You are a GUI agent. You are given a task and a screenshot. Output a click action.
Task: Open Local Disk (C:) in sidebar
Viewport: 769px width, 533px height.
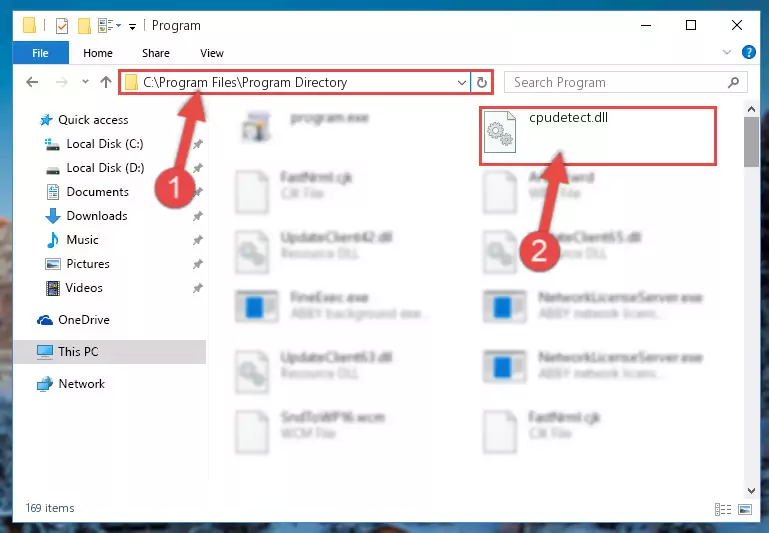pyautogui.click(x=105, y=144)
